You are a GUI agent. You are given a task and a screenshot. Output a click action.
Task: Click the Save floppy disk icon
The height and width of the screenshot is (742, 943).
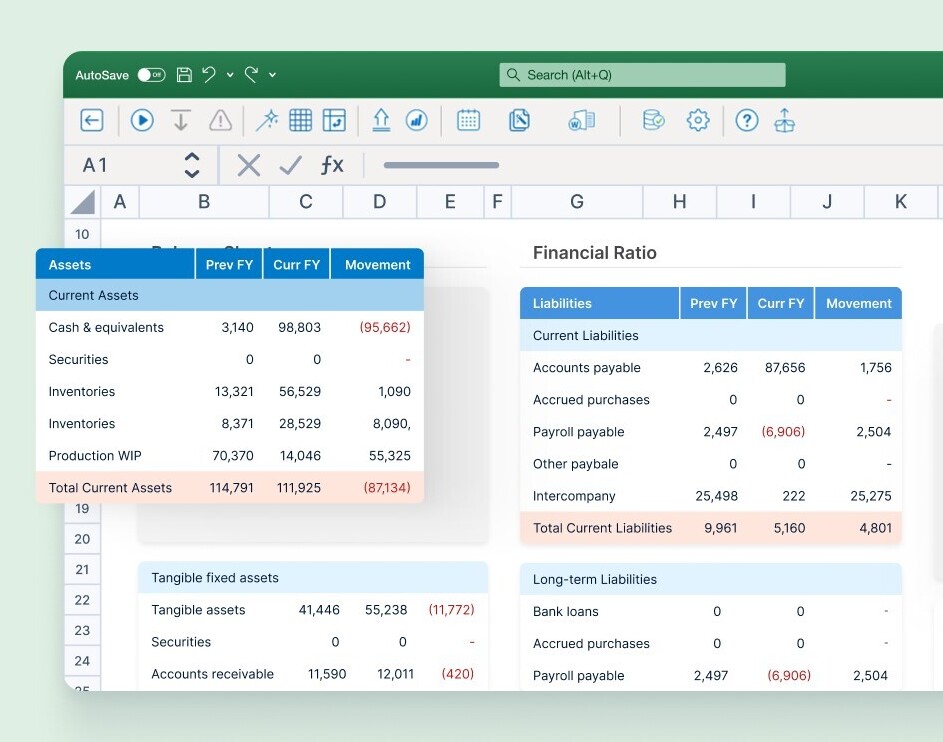click(x=184, y=75)
